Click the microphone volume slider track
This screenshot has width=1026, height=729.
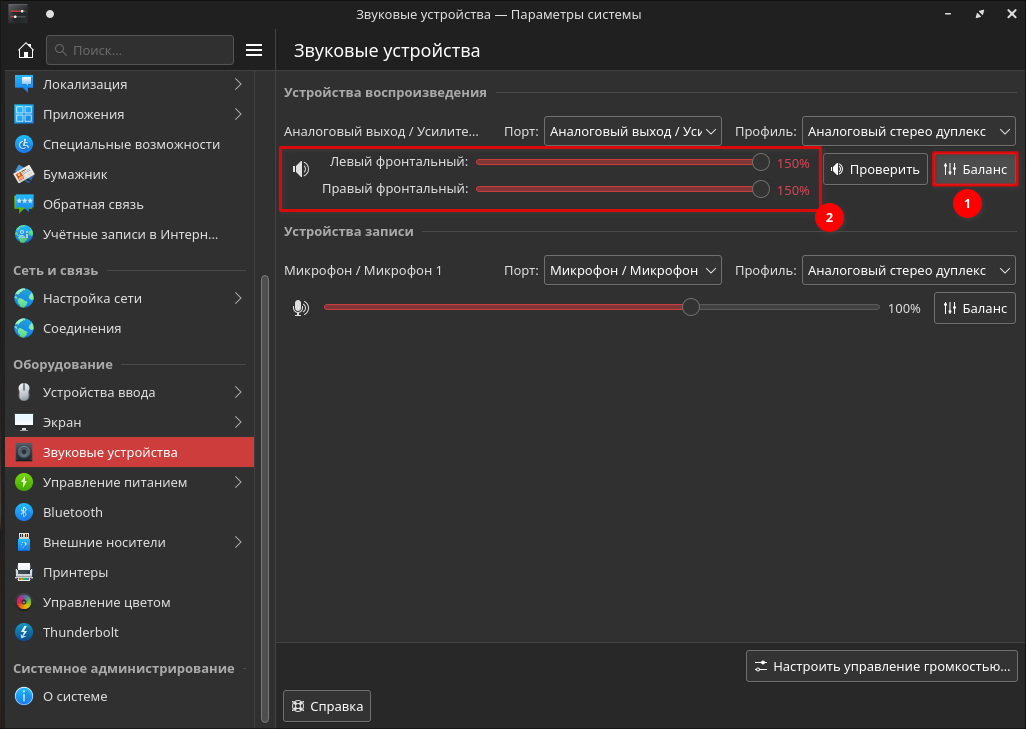tap(601, 307)
